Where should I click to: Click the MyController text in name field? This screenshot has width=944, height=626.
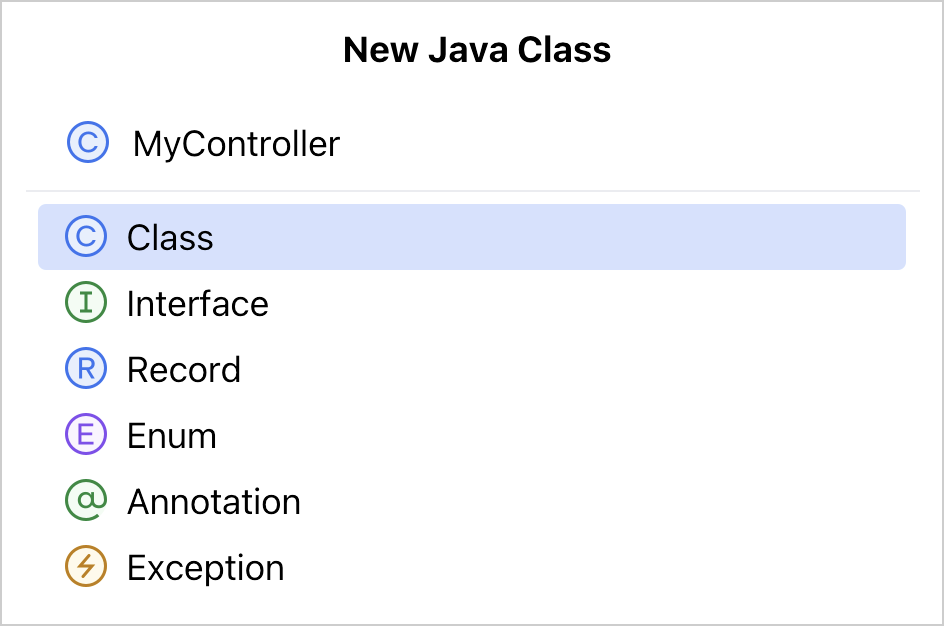[236, 144]
